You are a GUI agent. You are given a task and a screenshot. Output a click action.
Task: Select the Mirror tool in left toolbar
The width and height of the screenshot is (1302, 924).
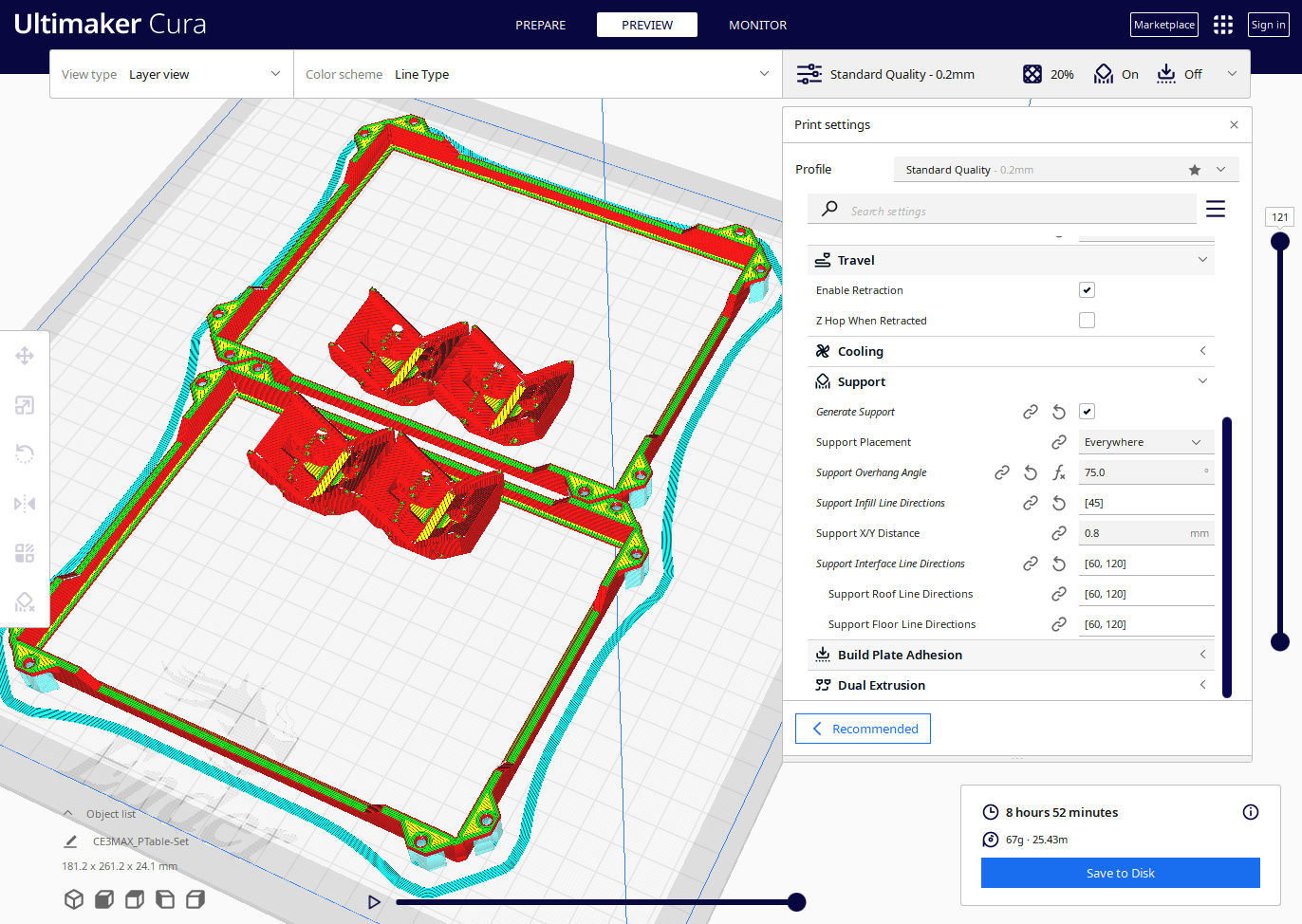[25, 504]
